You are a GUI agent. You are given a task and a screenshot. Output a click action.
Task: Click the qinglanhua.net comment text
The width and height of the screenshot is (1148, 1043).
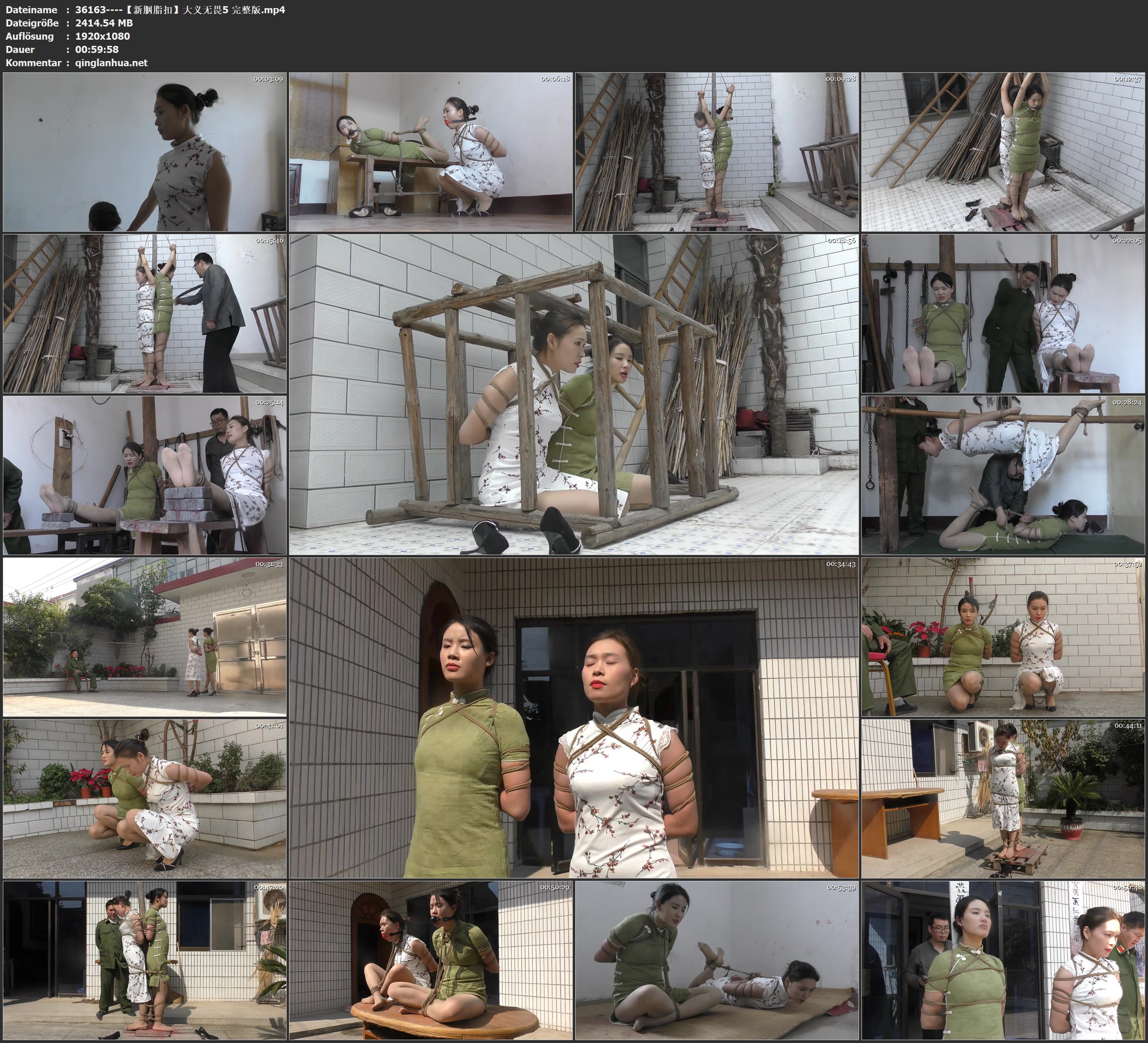click(111, 63)
